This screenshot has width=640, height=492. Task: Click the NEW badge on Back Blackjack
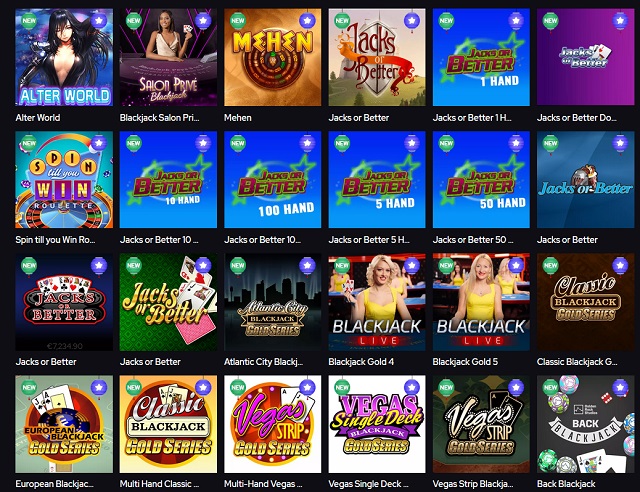[550, 387]
